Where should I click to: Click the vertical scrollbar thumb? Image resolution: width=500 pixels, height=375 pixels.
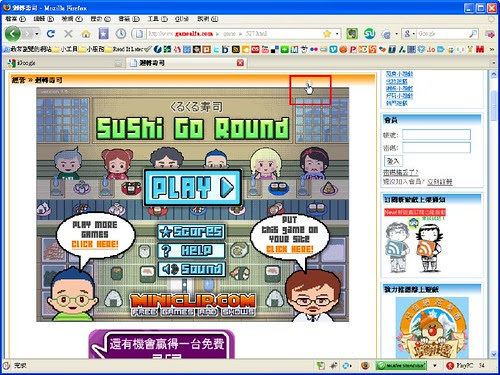click(x=494, y=105)
